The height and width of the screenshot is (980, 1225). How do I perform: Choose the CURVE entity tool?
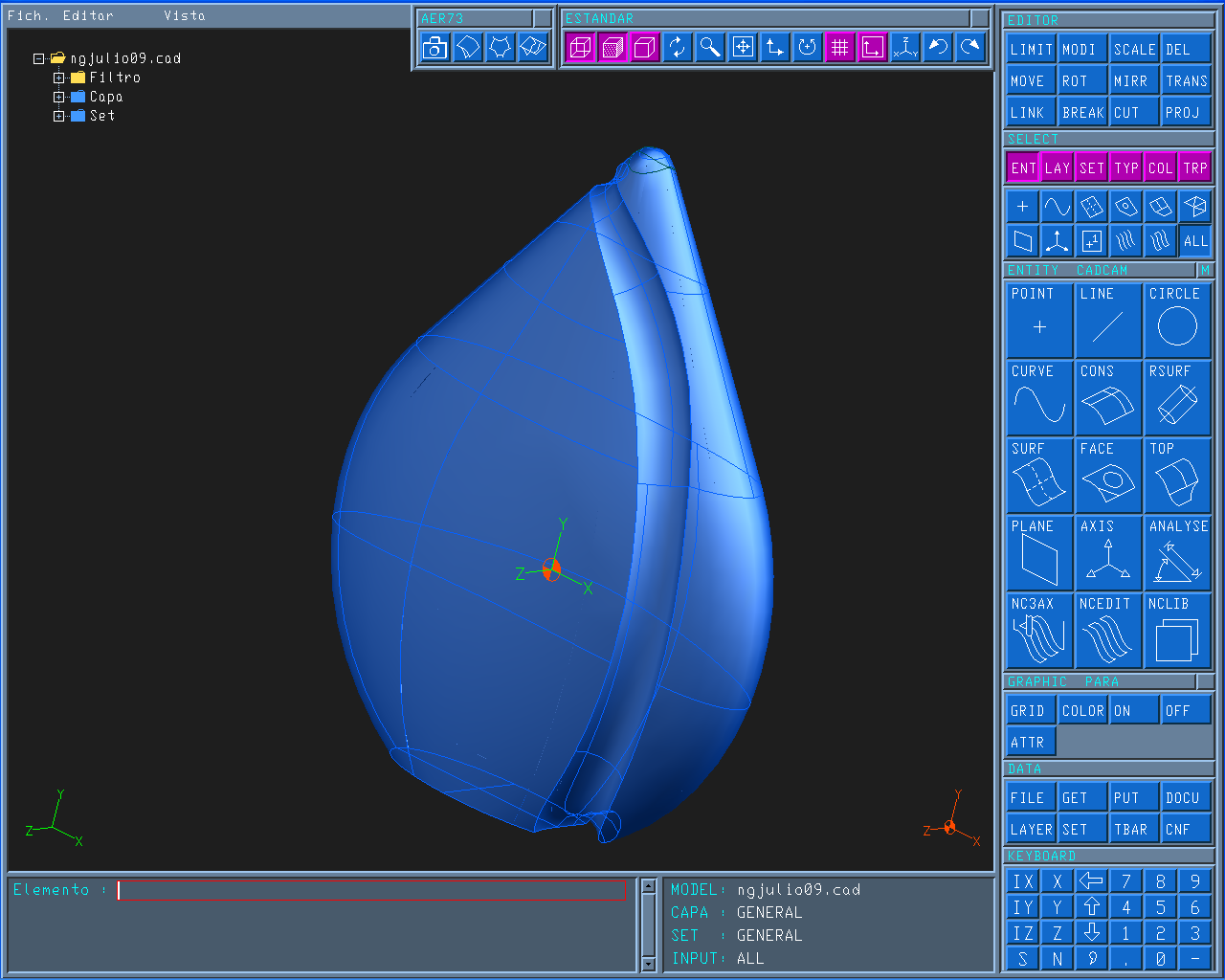pyautogui.click(x=1039, y=398)
